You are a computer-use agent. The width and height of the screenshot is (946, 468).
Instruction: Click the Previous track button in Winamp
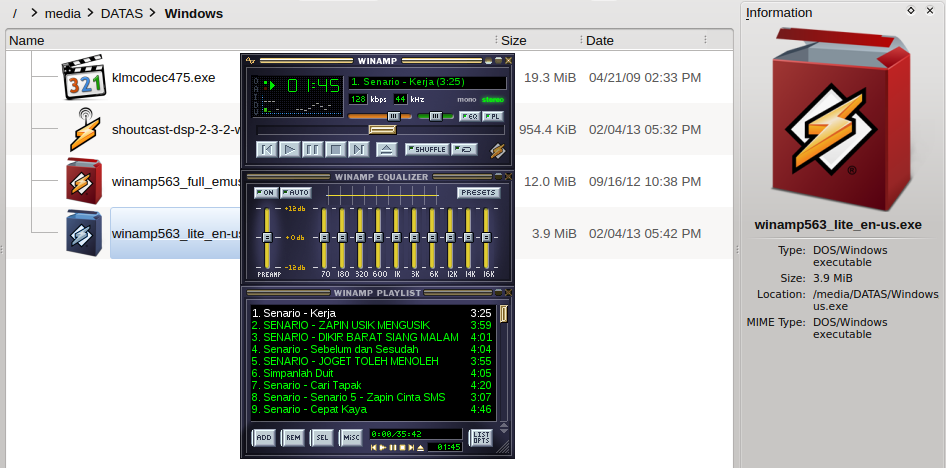(267, 149)
